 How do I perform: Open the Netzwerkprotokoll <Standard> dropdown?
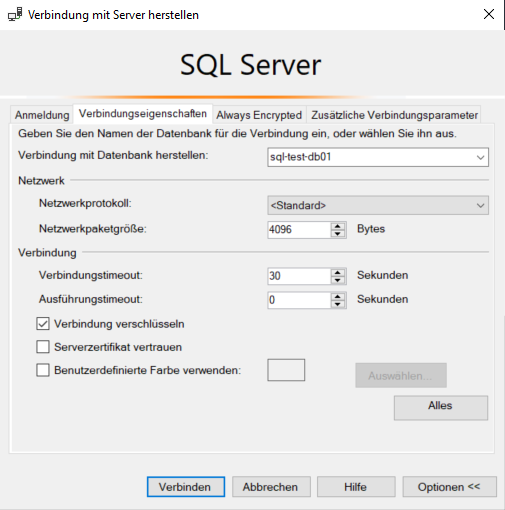pos(378,205)
